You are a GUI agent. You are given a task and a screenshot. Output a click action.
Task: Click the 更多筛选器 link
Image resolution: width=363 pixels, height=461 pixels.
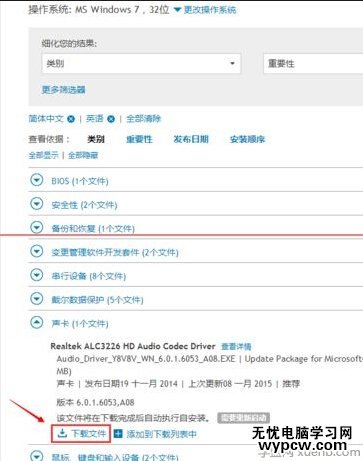click(63, 89)
